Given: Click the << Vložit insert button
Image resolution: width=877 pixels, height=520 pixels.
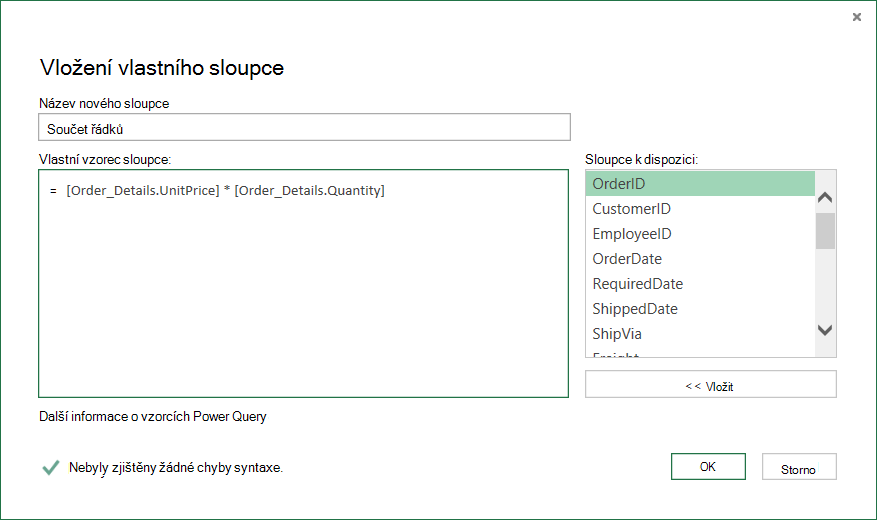Looking at the screenshot, I should [x=710, y=384].
